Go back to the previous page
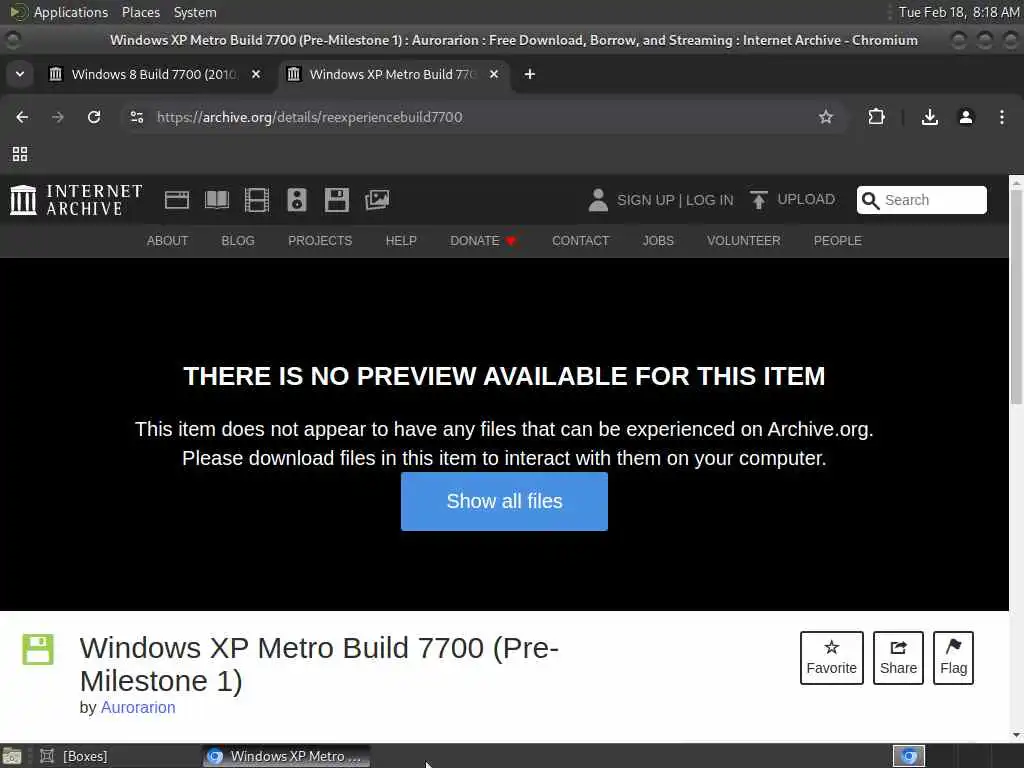The image size is (1024, 768). tap(22, 117)
